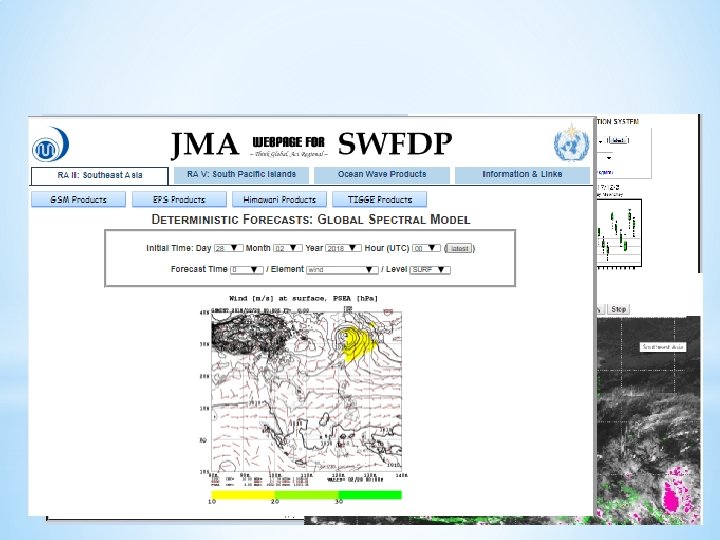Click the satellite image in background window

tap(649, 420)
